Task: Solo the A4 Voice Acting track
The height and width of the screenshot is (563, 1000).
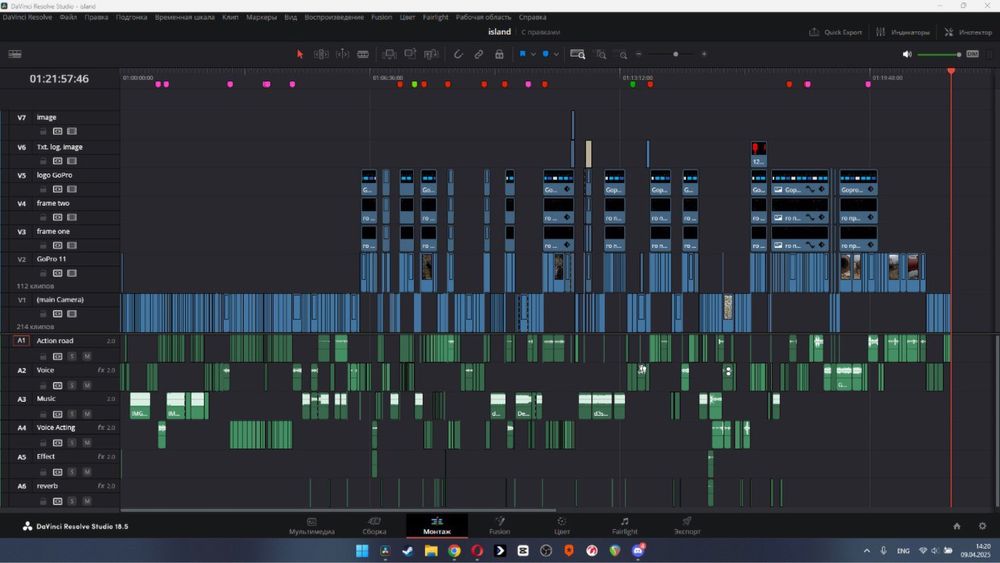Action: click(x=72, y=442)
